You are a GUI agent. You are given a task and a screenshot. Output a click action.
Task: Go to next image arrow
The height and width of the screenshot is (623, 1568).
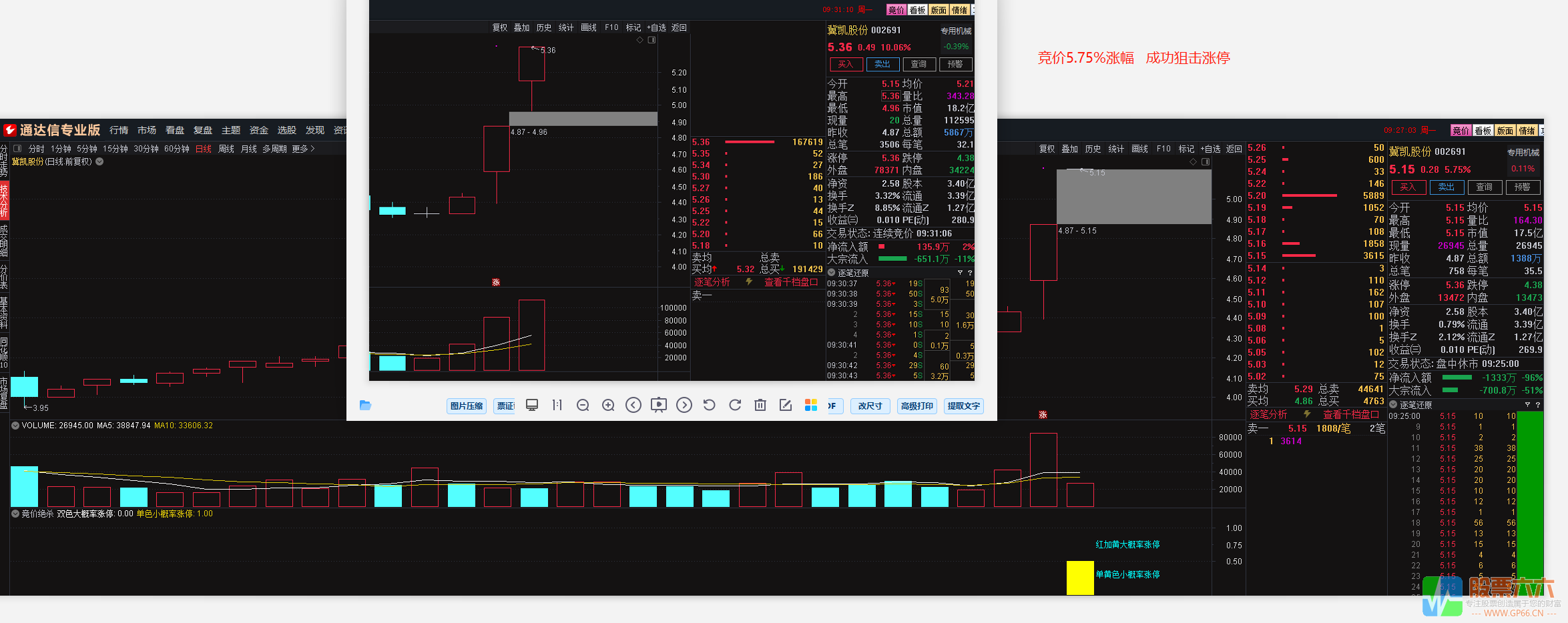pos(684,405)
